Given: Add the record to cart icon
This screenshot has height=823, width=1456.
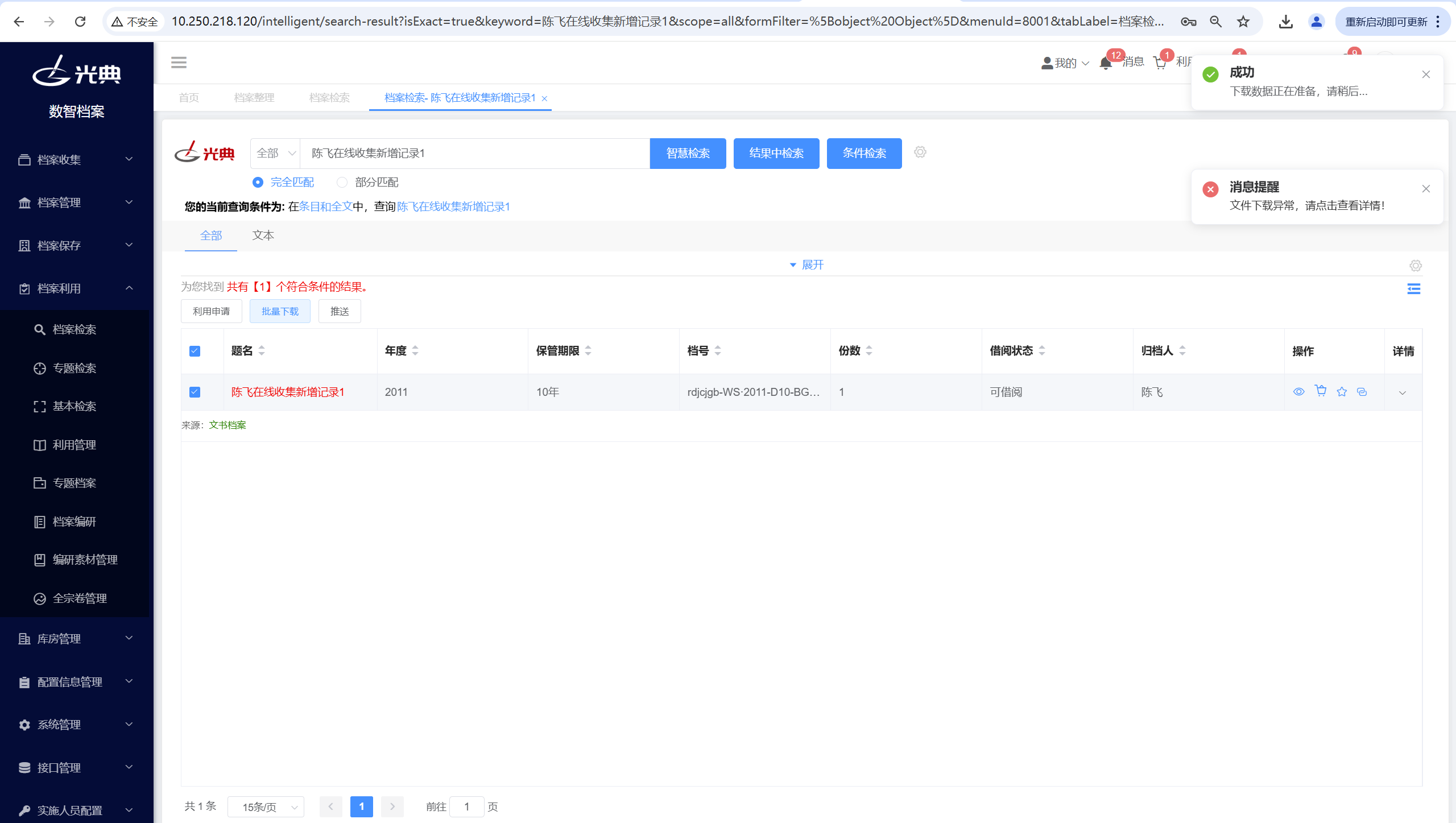Looking at the screenshot, I should [1321, 391].
